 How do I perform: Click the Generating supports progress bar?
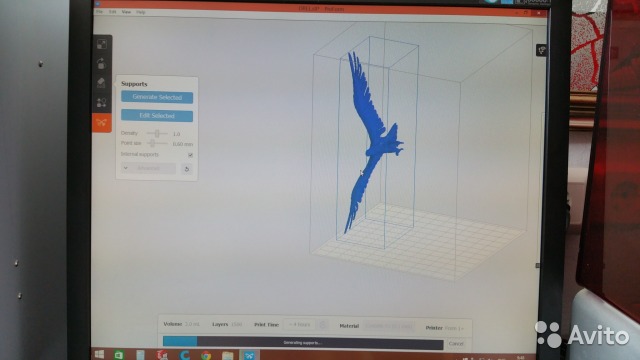click(303, 343)
